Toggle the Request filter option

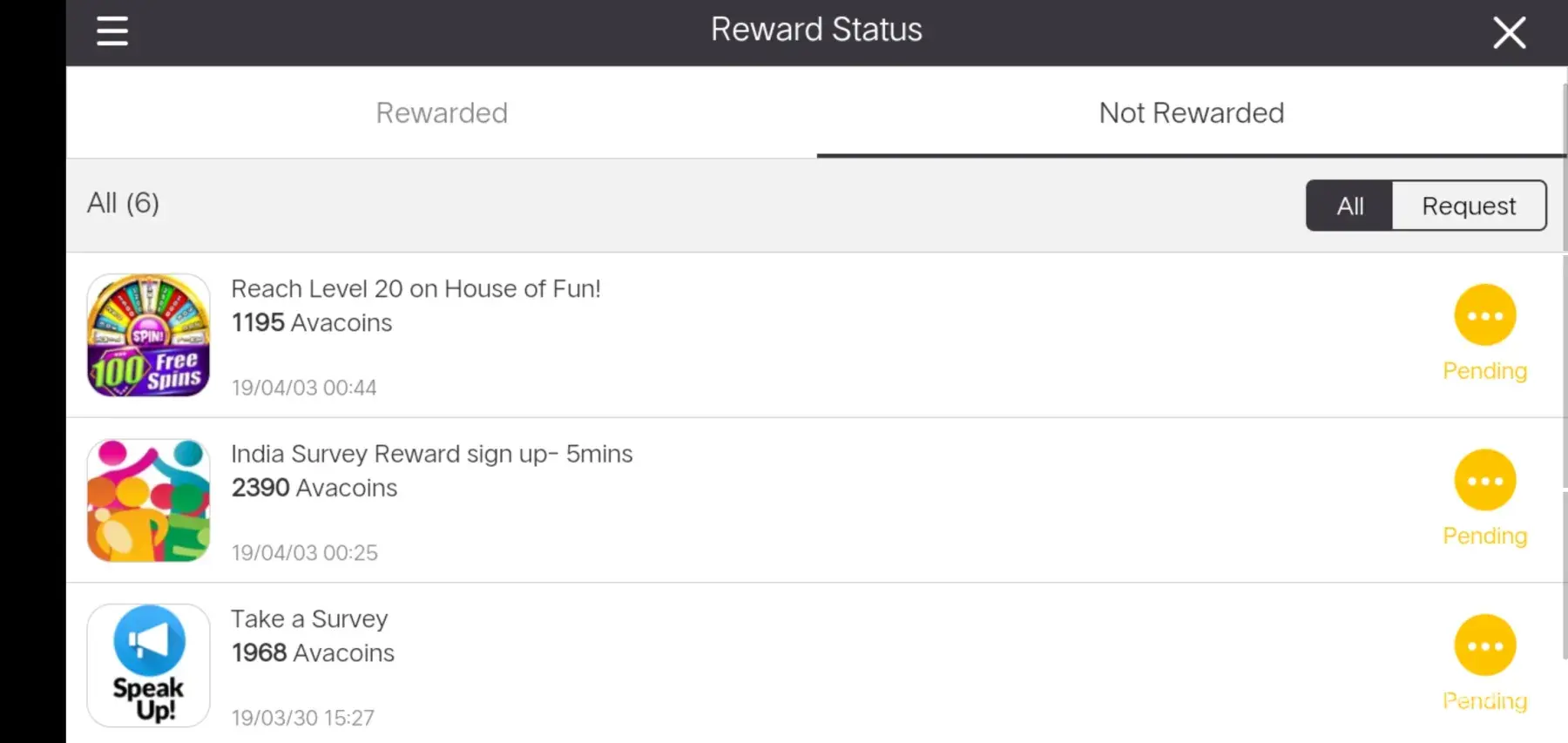[x=1469, y=206]
